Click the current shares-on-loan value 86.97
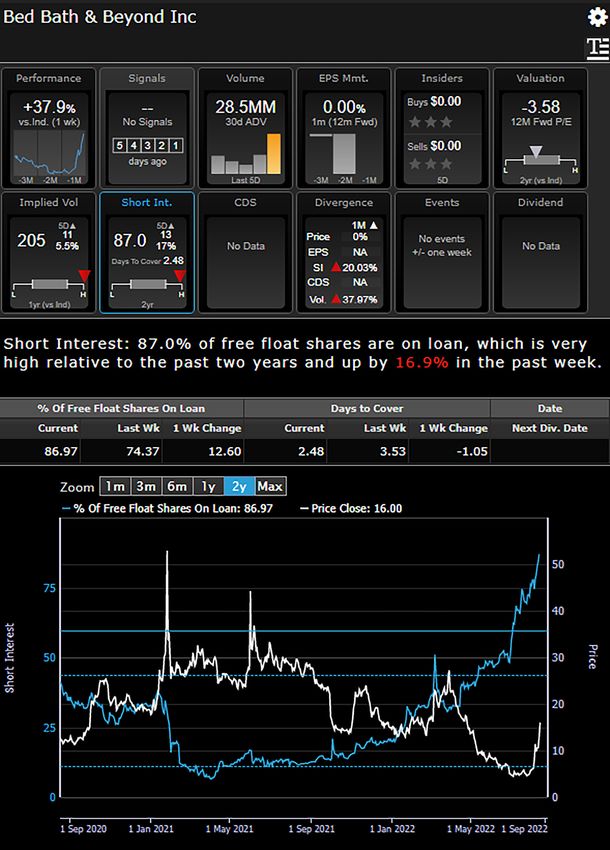The height and width of the screenshot is (850, 610). [61, 451]
